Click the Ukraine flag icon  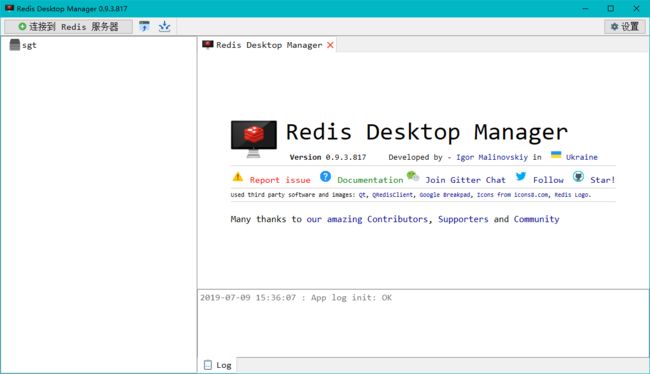556,155
